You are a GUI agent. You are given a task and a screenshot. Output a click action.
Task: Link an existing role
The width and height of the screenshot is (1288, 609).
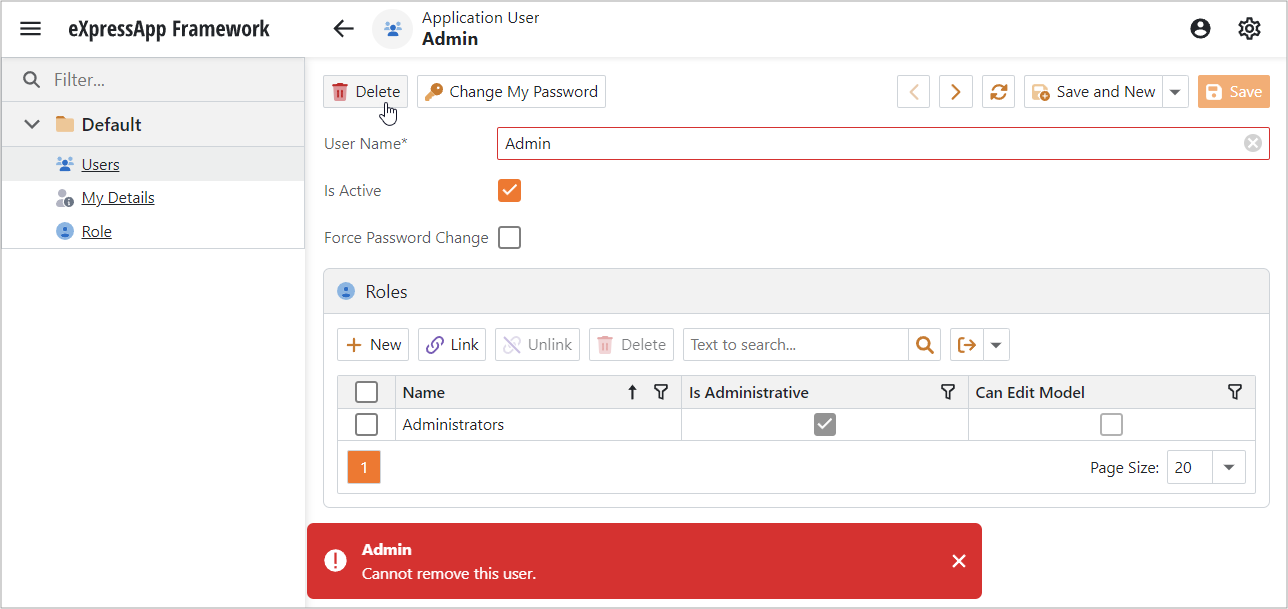coord(452,344)
